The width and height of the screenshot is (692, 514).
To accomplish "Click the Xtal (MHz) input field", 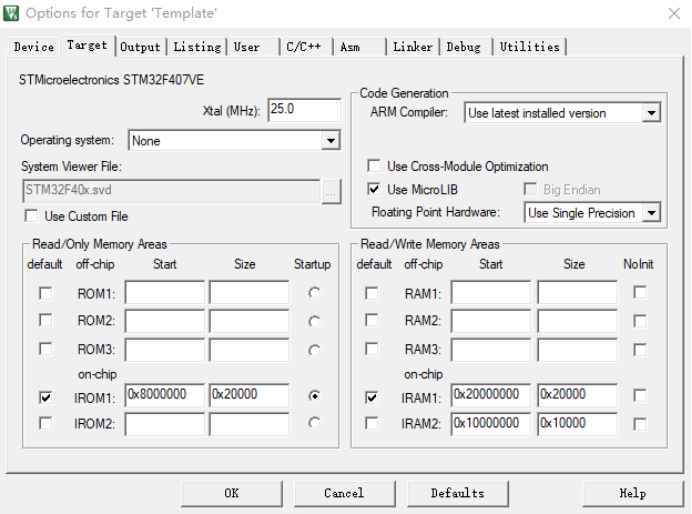I will pos(305,109).
